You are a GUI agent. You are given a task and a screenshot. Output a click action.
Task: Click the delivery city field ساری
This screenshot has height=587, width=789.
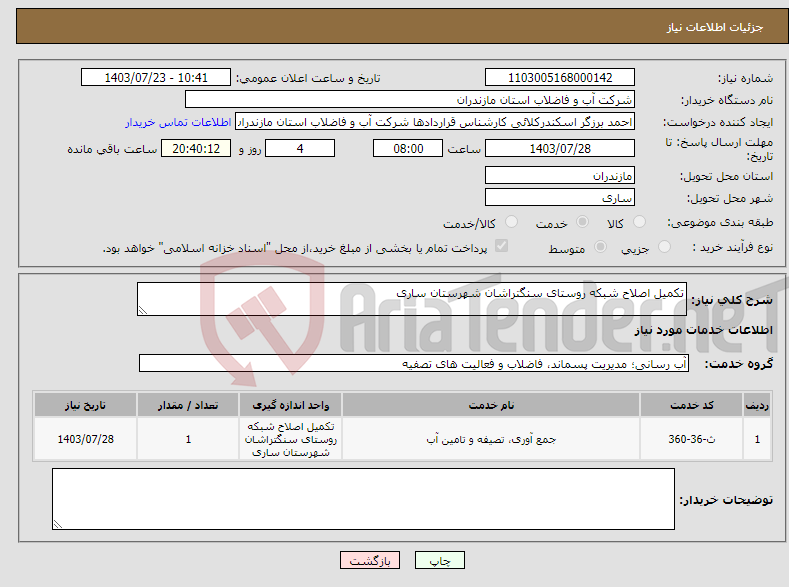(560, 197)
